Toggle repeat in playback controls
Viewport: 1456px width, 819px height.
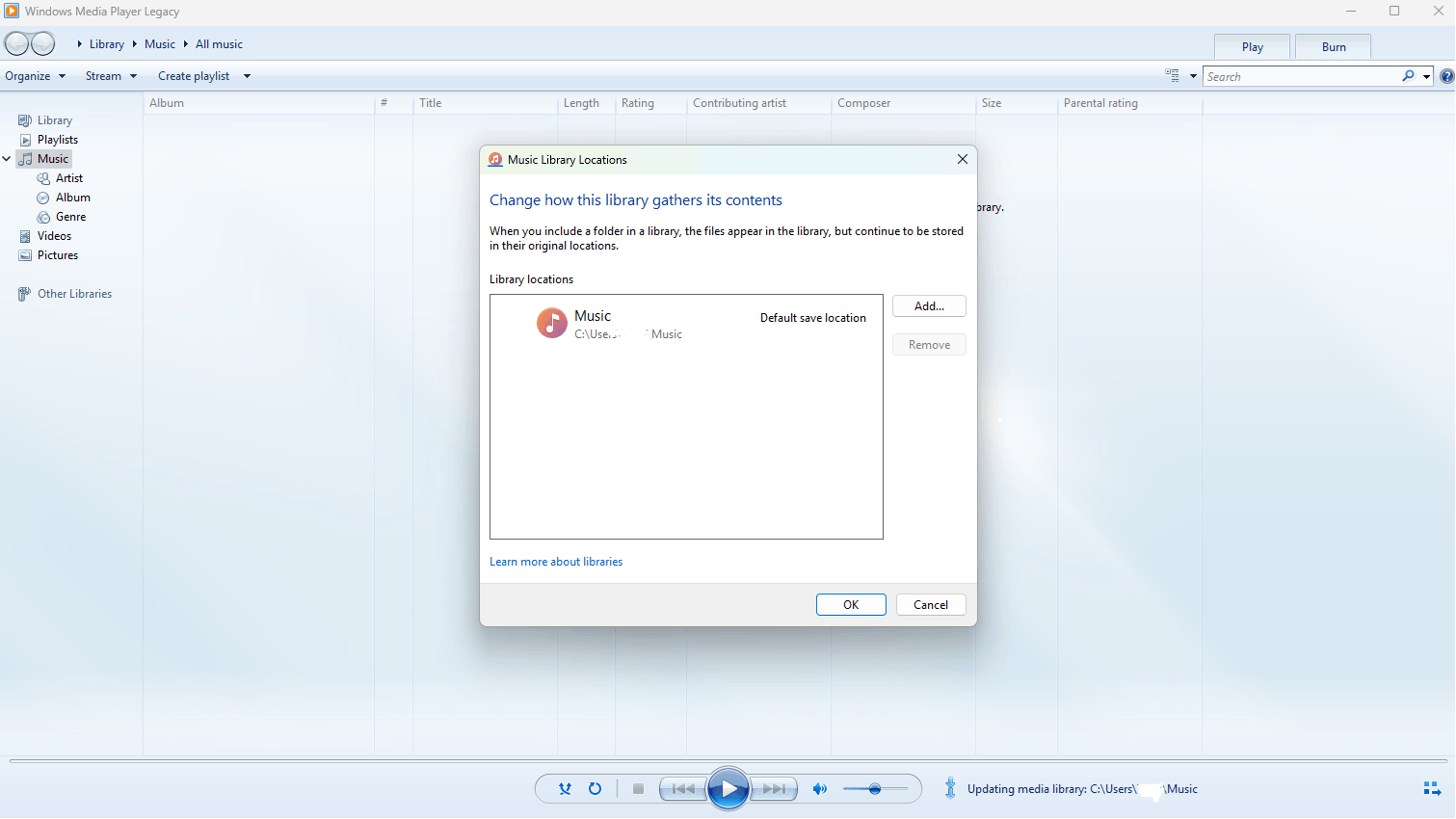[x=595, y=789]
